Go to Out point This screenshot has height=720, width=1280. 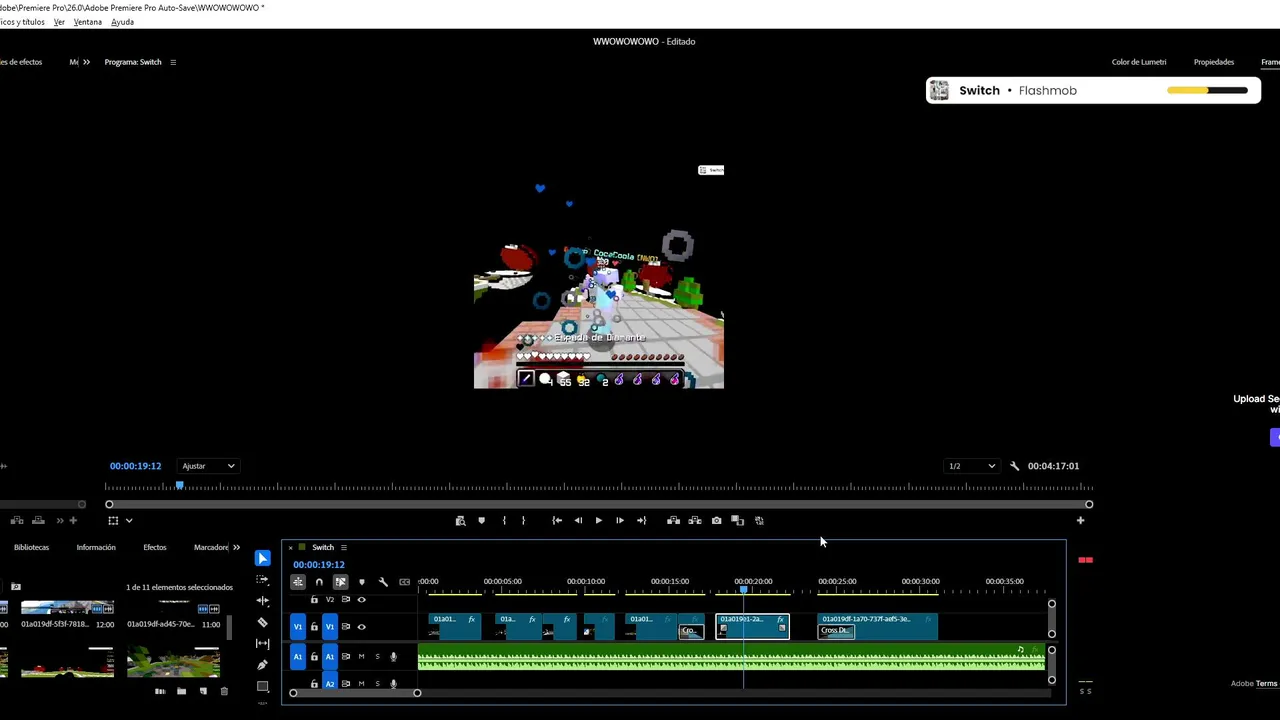[x=642, y=521]
